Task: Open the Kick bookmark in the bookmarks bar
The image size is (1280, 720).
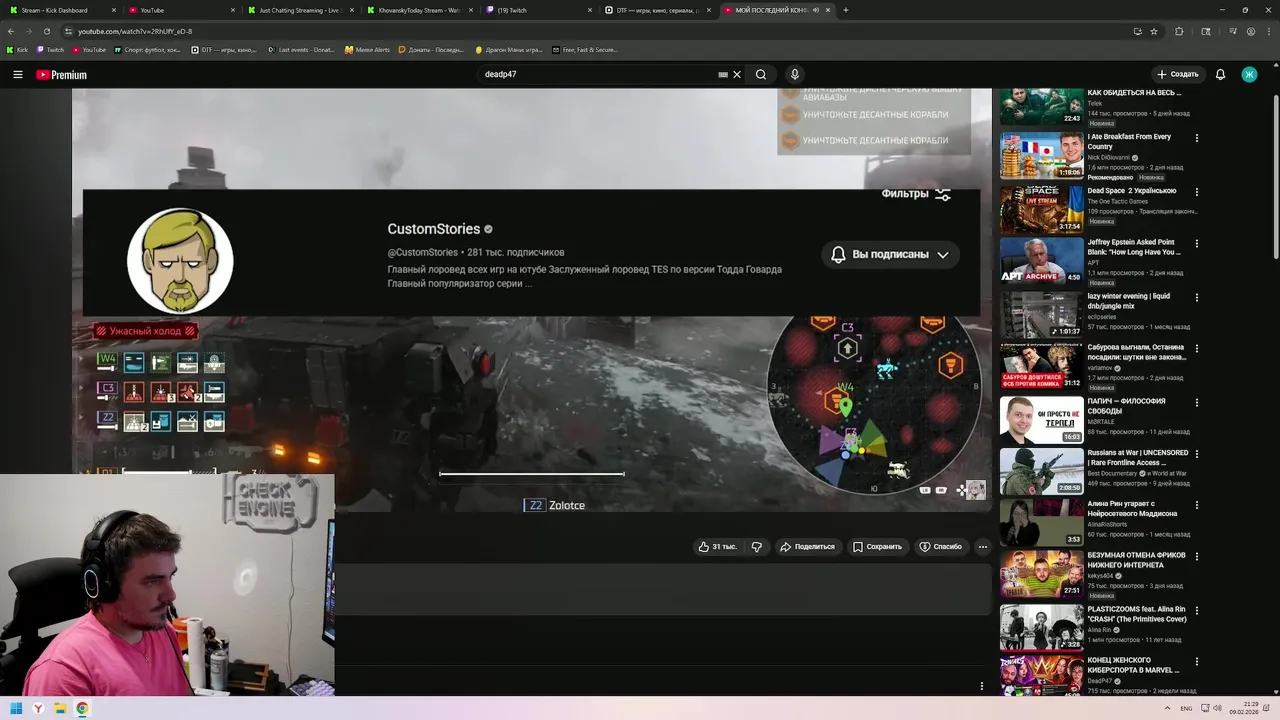Action: point(17,49)
